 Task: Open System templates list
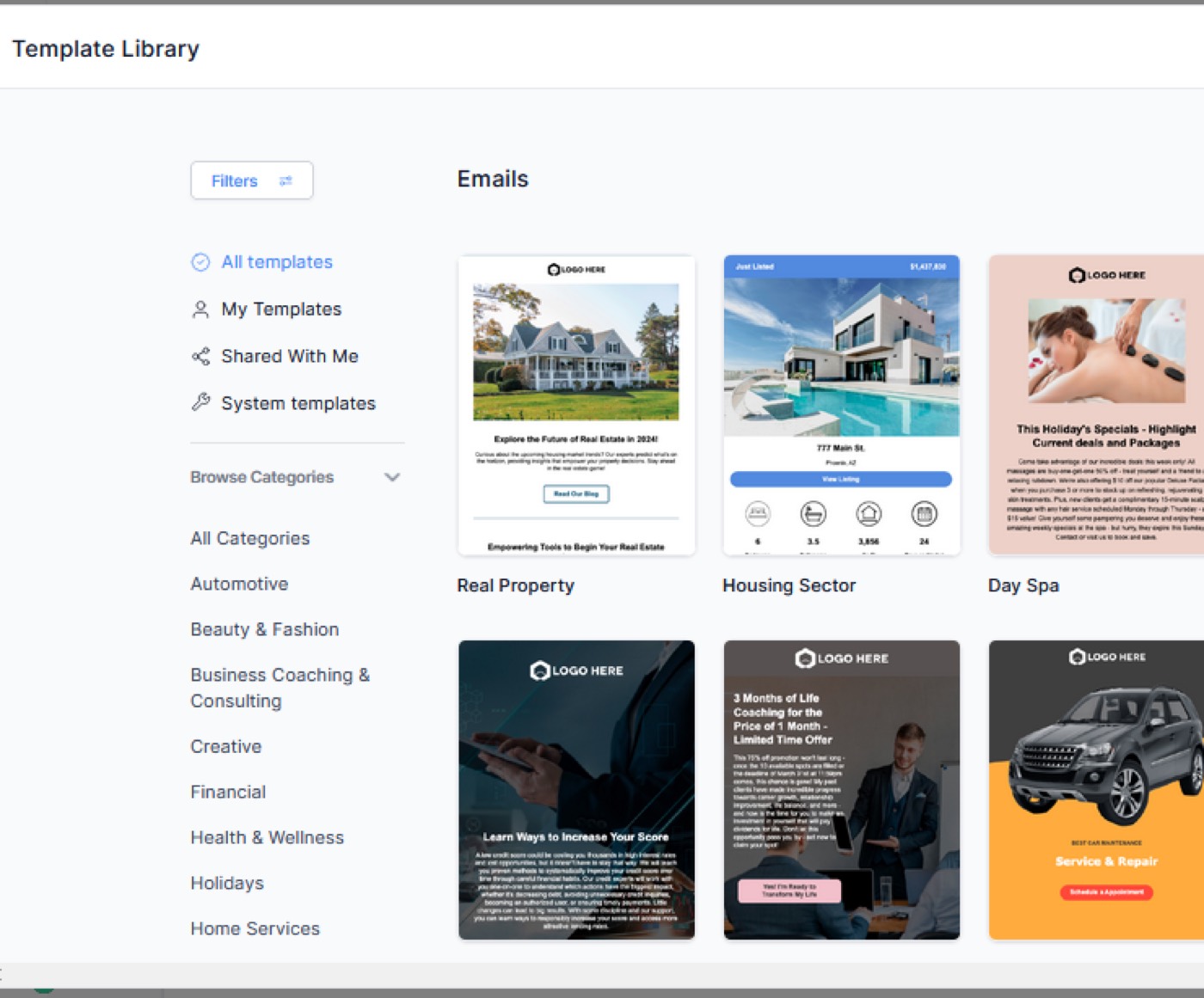(298, 403)
